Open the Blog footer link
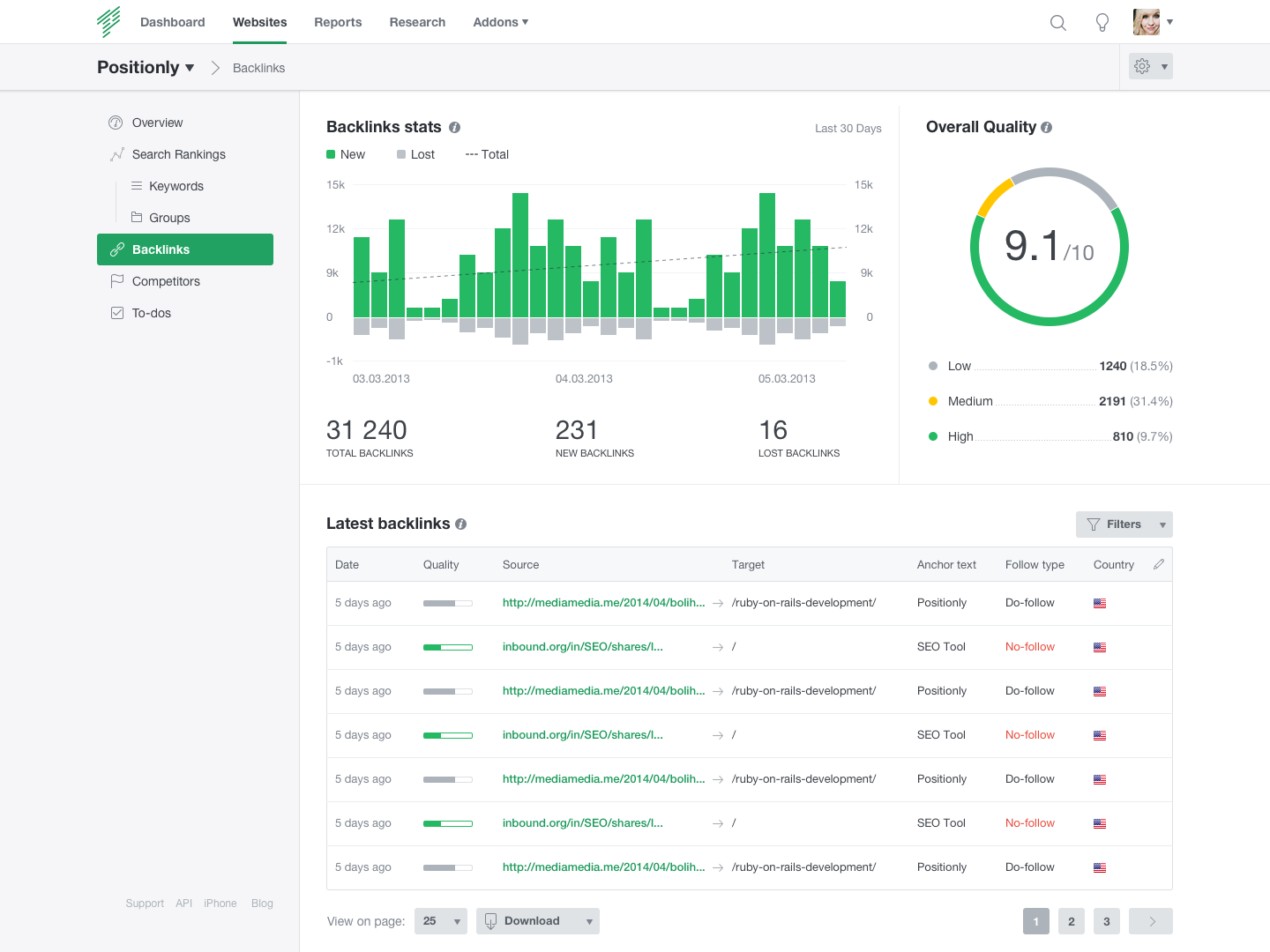 coord(262,904)
